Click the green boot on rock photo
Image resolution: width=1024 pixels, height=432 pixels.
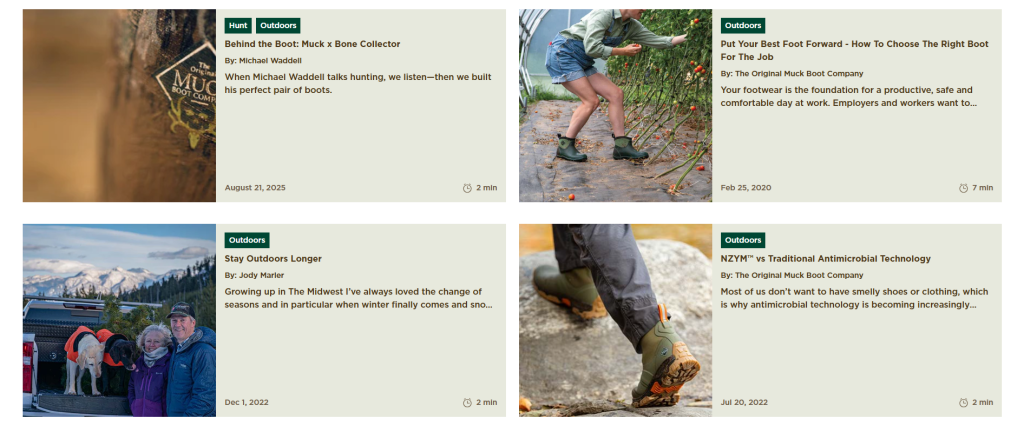pos(615,320)
